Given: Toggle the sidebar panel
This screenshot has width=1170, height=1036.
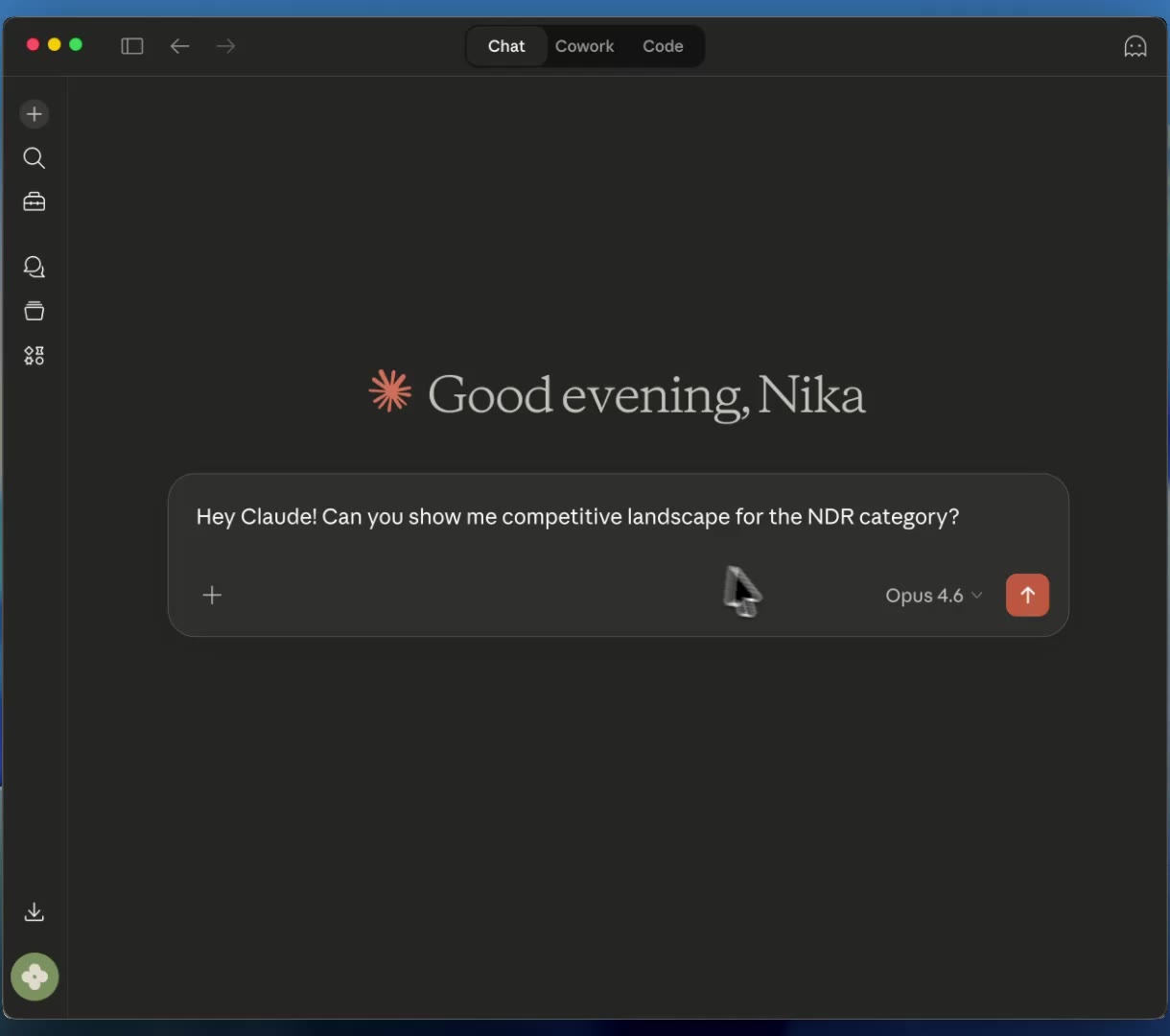Looking at the screenshot, I should pyautogui.click(x=132, y=46).
